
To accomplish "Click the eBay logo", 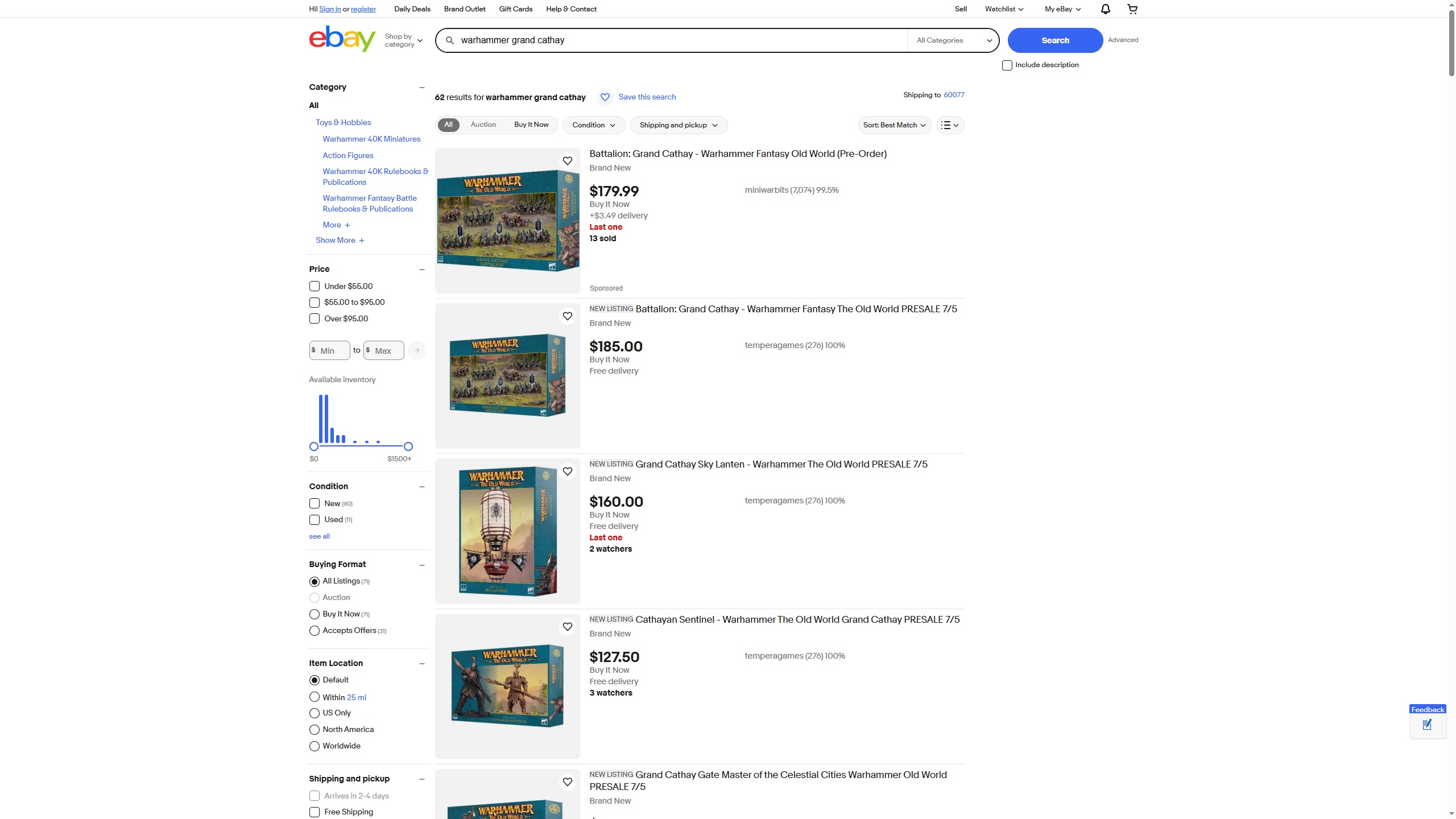I will (x=342, y=39).
